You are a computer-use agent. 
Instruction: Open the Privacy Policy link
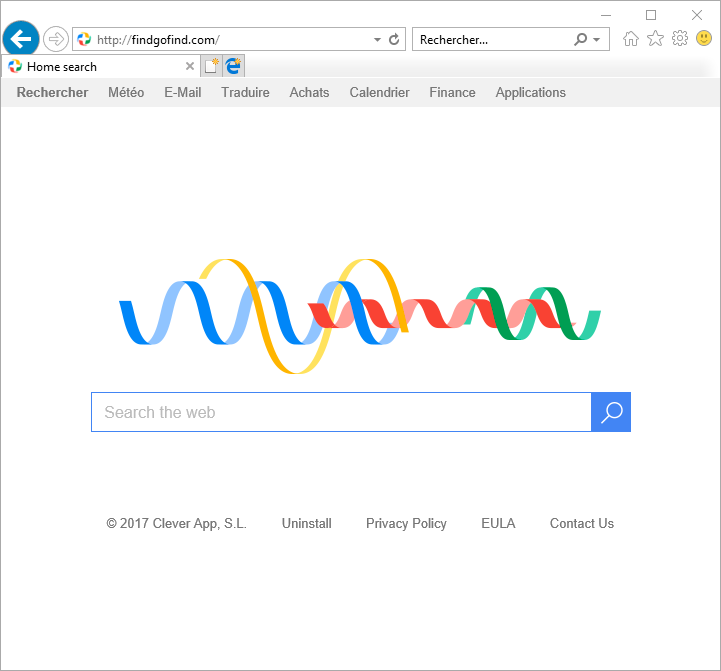point(406,523)
